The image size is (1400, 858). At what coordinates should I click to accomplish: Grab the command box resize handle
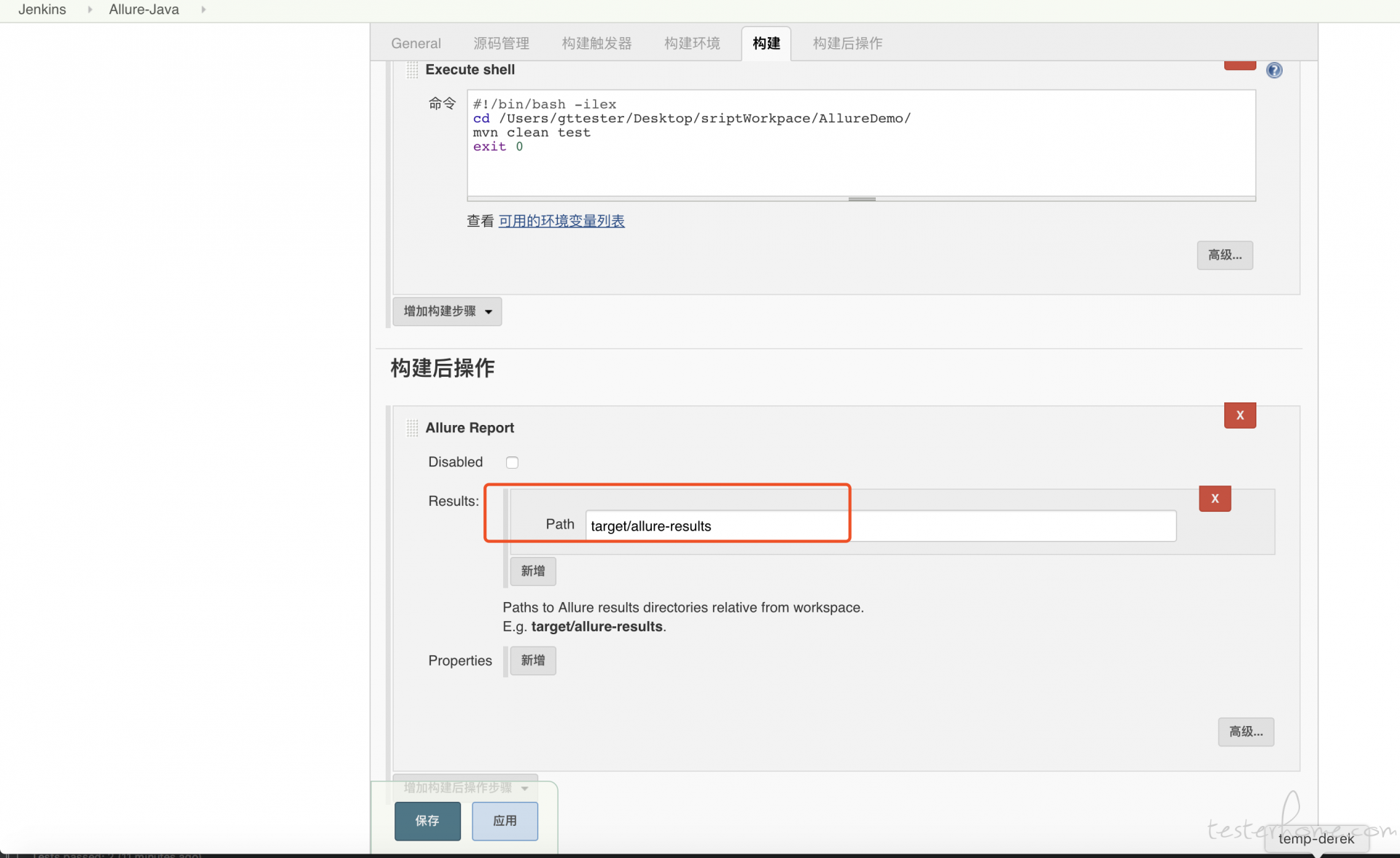click(x=861, y=198)
